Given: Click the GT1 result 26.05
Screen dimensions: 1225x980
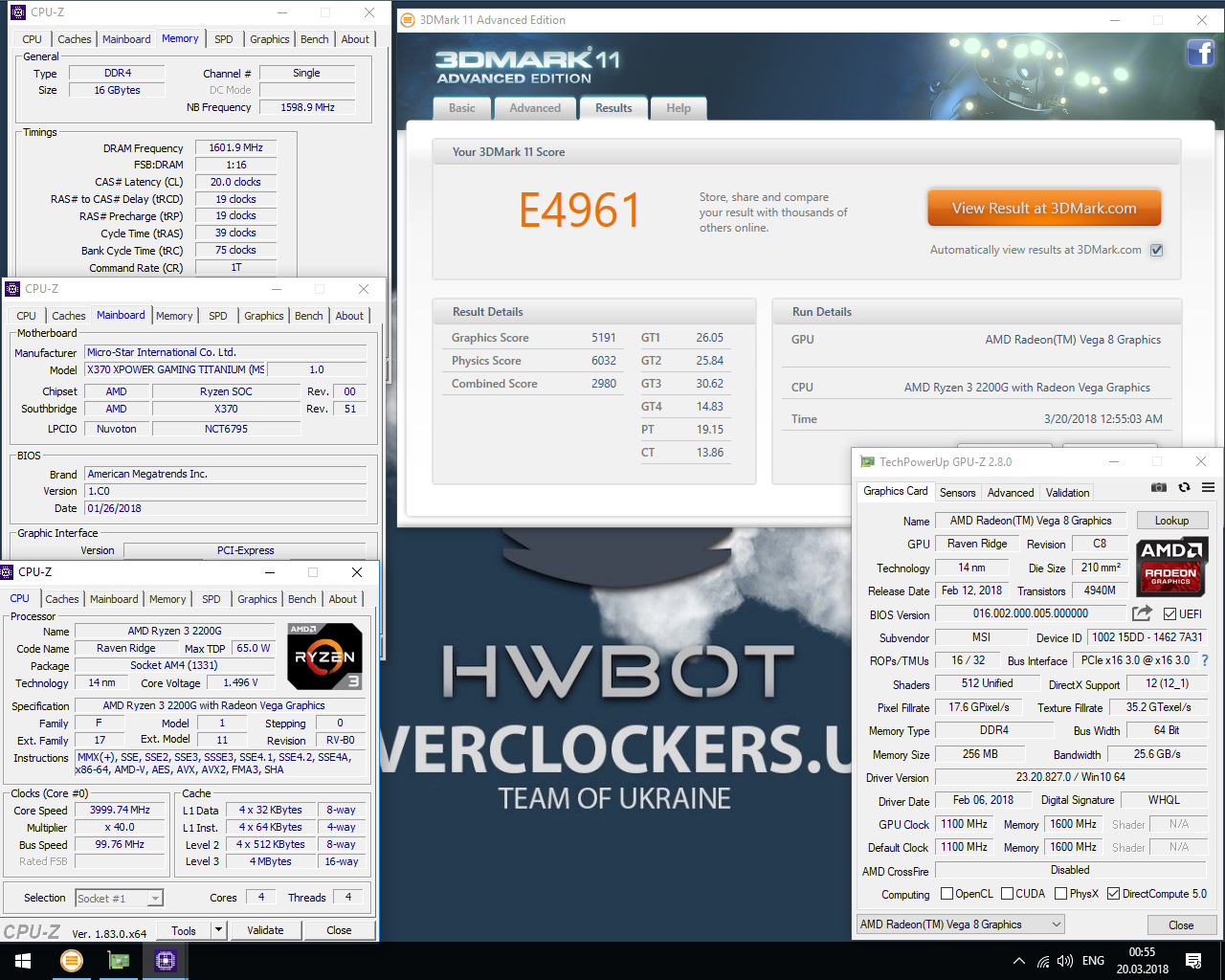Looking at the screenshot, I should click(x=710, y=338).
